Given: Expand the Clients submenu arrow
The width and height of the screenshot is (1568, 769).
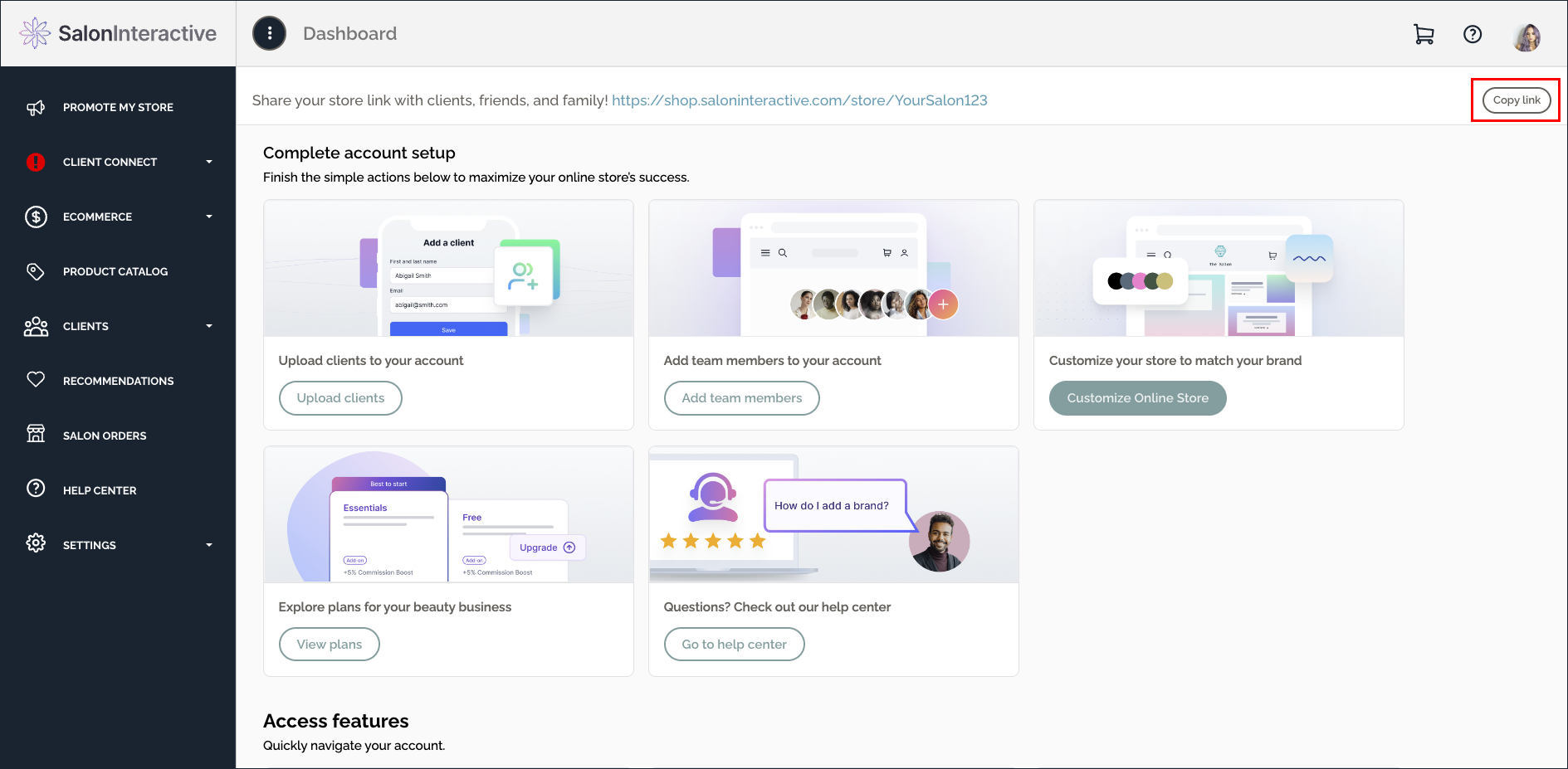Looking at the screenshot, I should point(209,326).
